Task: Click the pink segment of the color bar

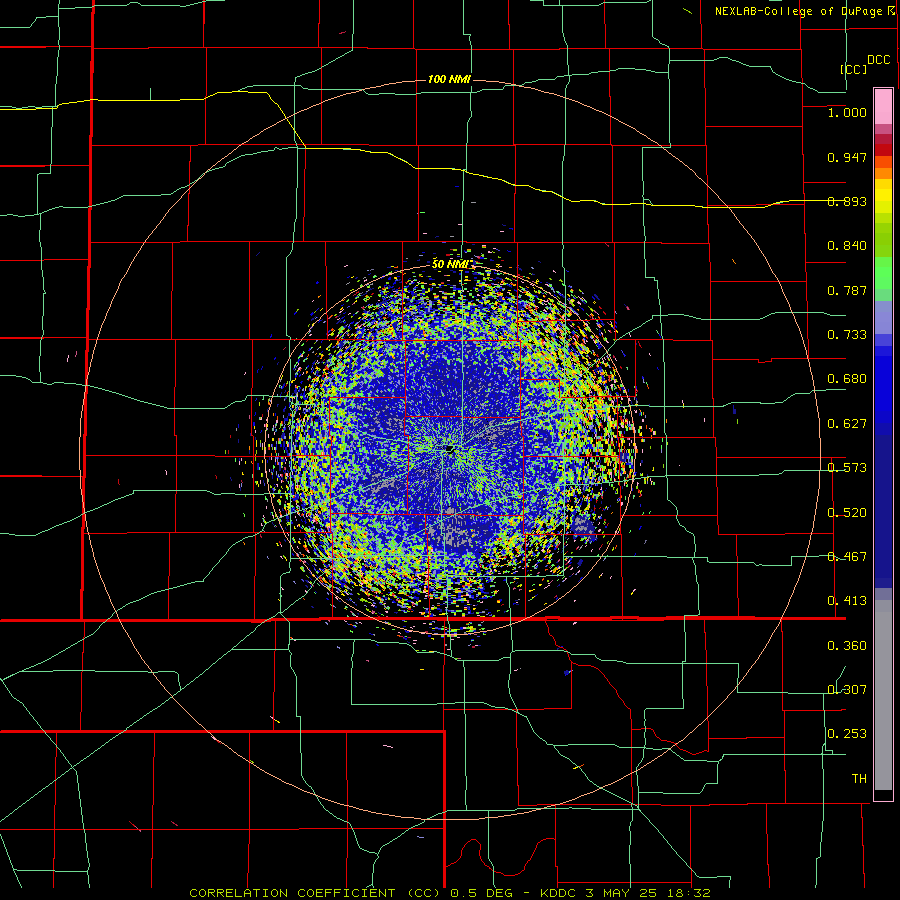Action: click(x=883, y=107)
